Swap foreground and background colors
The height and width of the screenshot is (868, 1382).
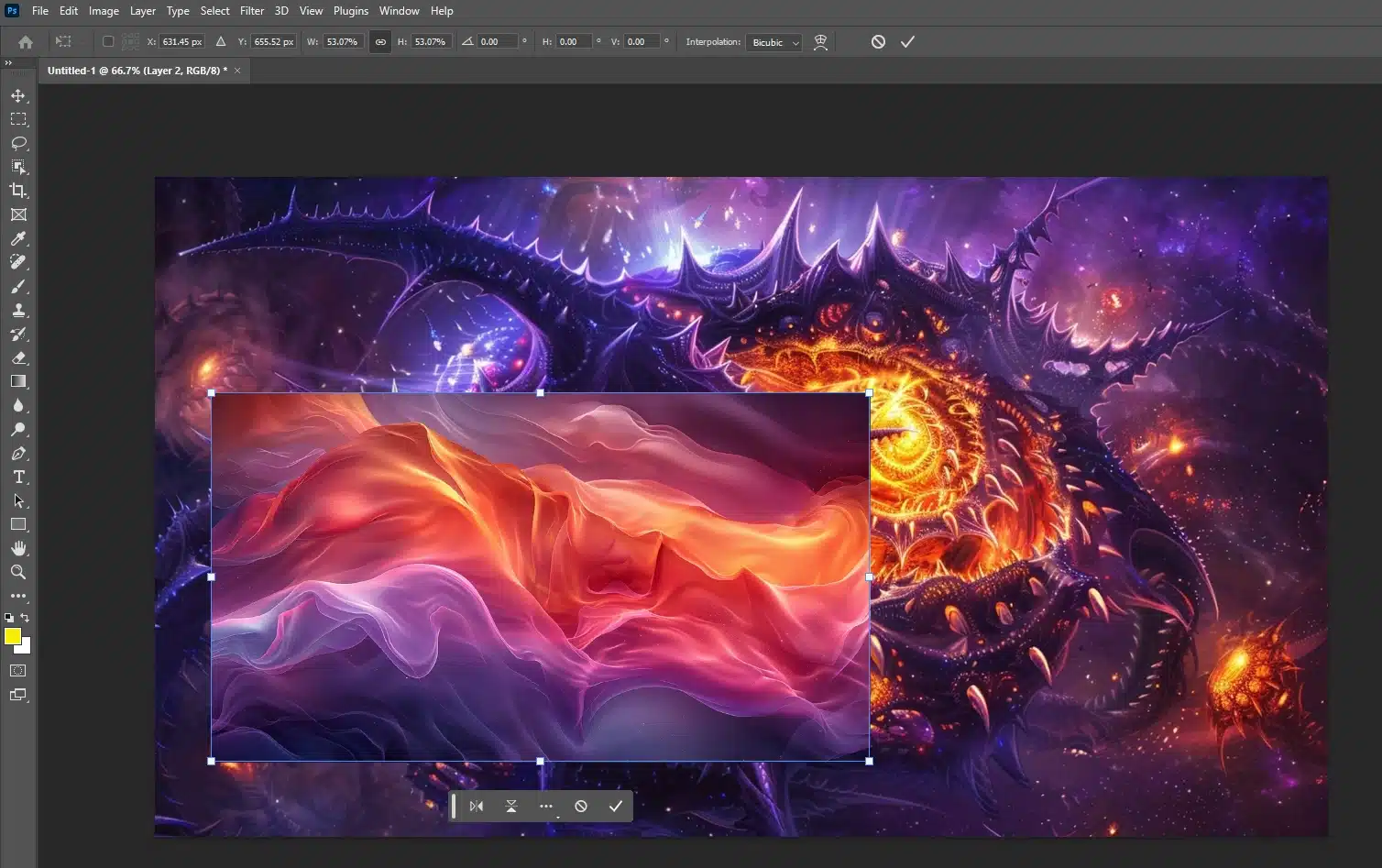click(26, 618)
